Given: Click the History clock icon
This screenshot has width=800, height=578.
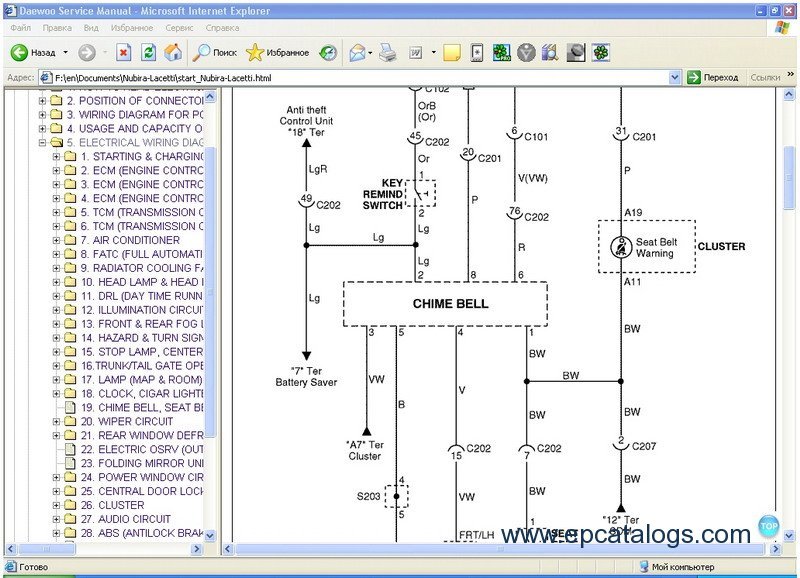Looking at the screenshot, I should [328, 52].
